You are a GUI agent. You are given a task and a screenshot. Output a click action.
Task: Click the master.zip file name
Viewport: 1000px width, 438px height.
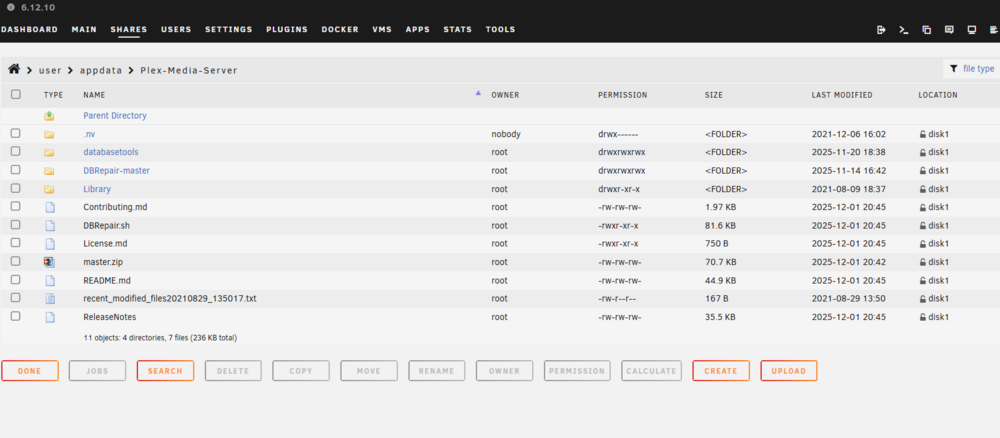102,262
